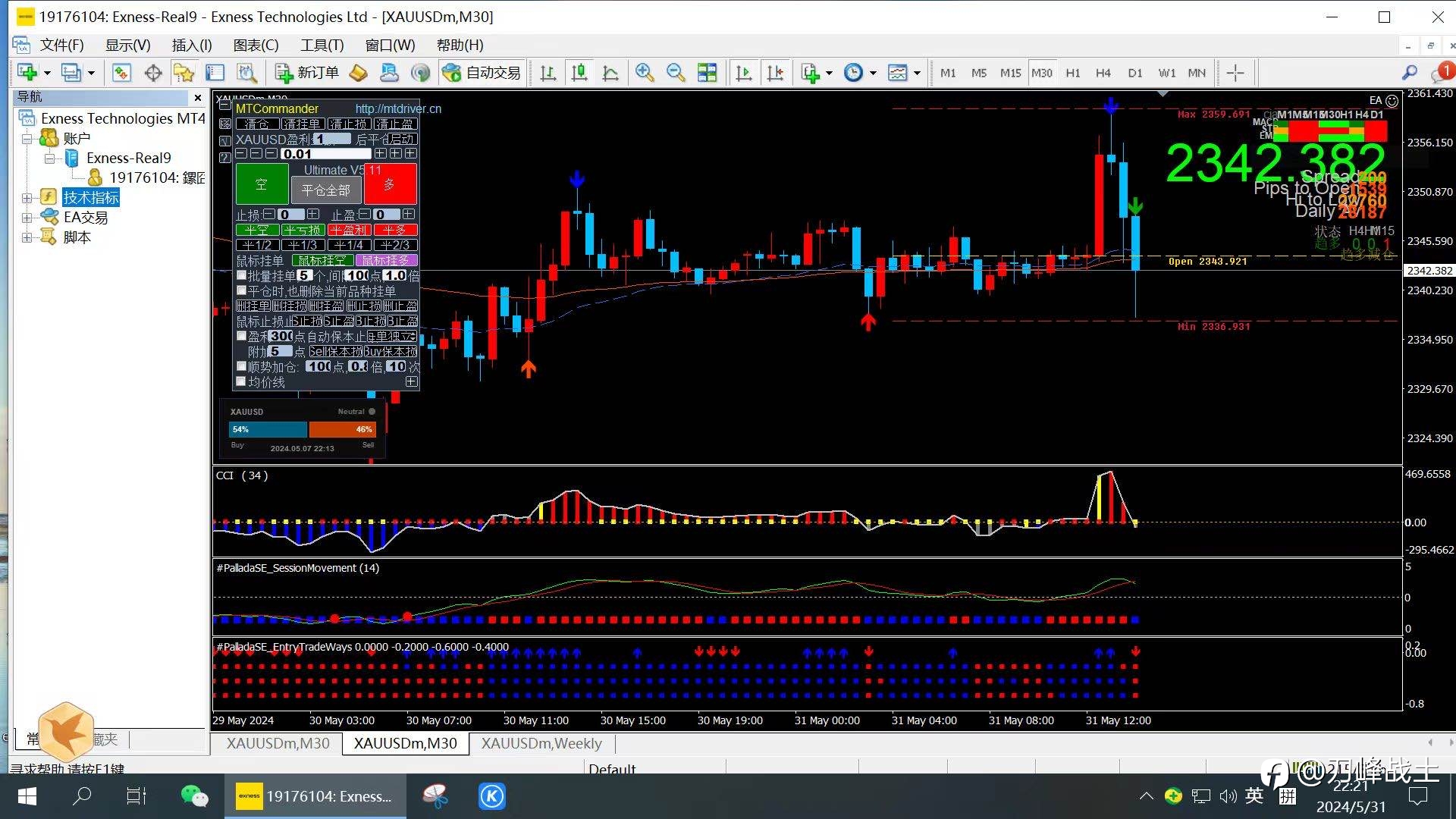Screen dimensions: 1456x819
Task: Open tile windows grid icon
Action: click(x=707, y=73)
